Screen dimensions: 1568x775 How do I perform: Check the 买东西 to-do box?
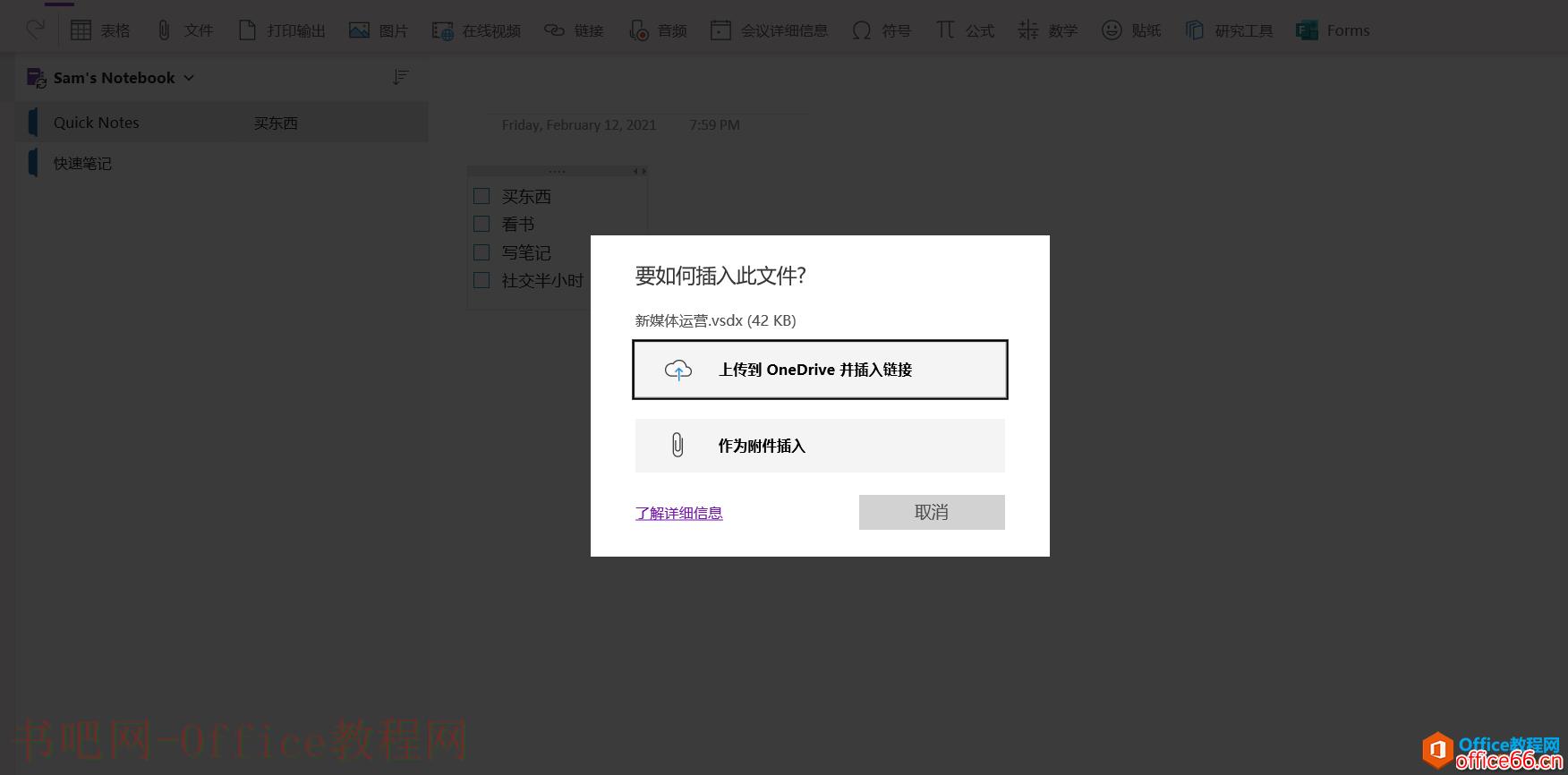[481, 196]
